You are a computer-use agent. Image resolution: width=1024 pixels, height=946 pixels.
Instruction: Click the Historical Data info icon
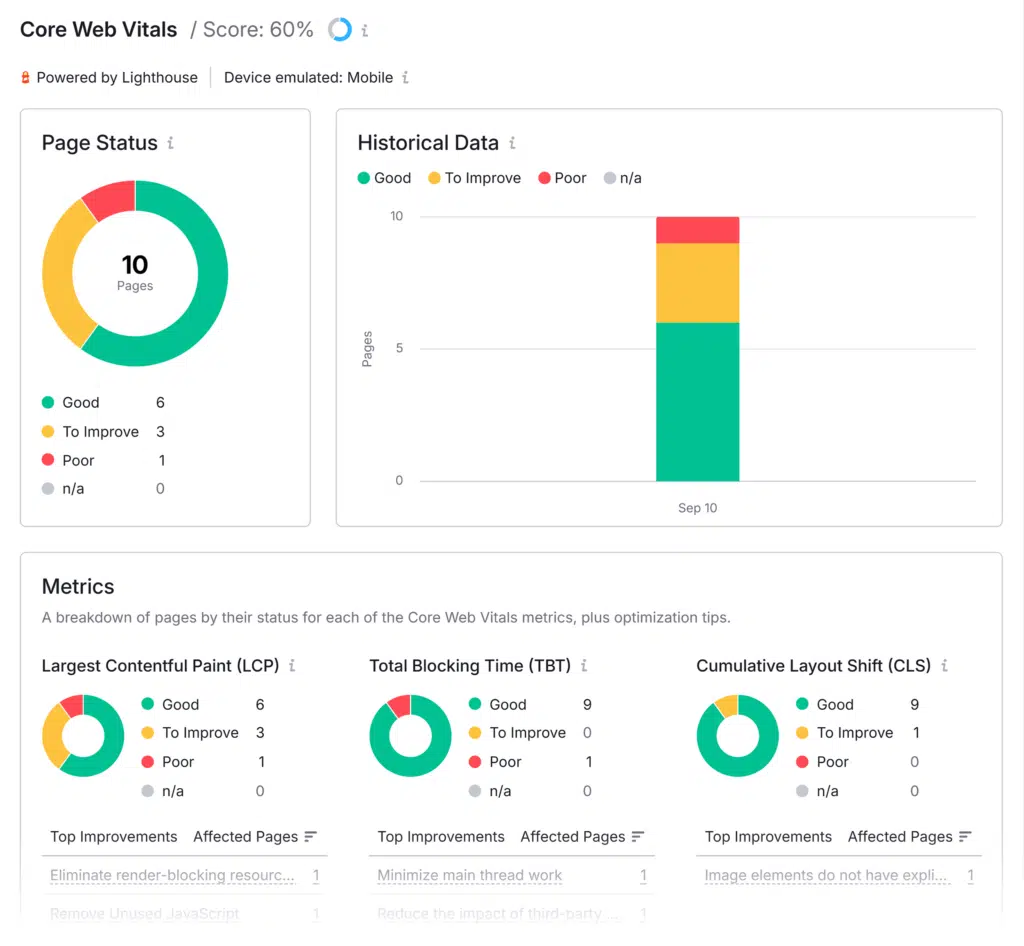[512, 143]
